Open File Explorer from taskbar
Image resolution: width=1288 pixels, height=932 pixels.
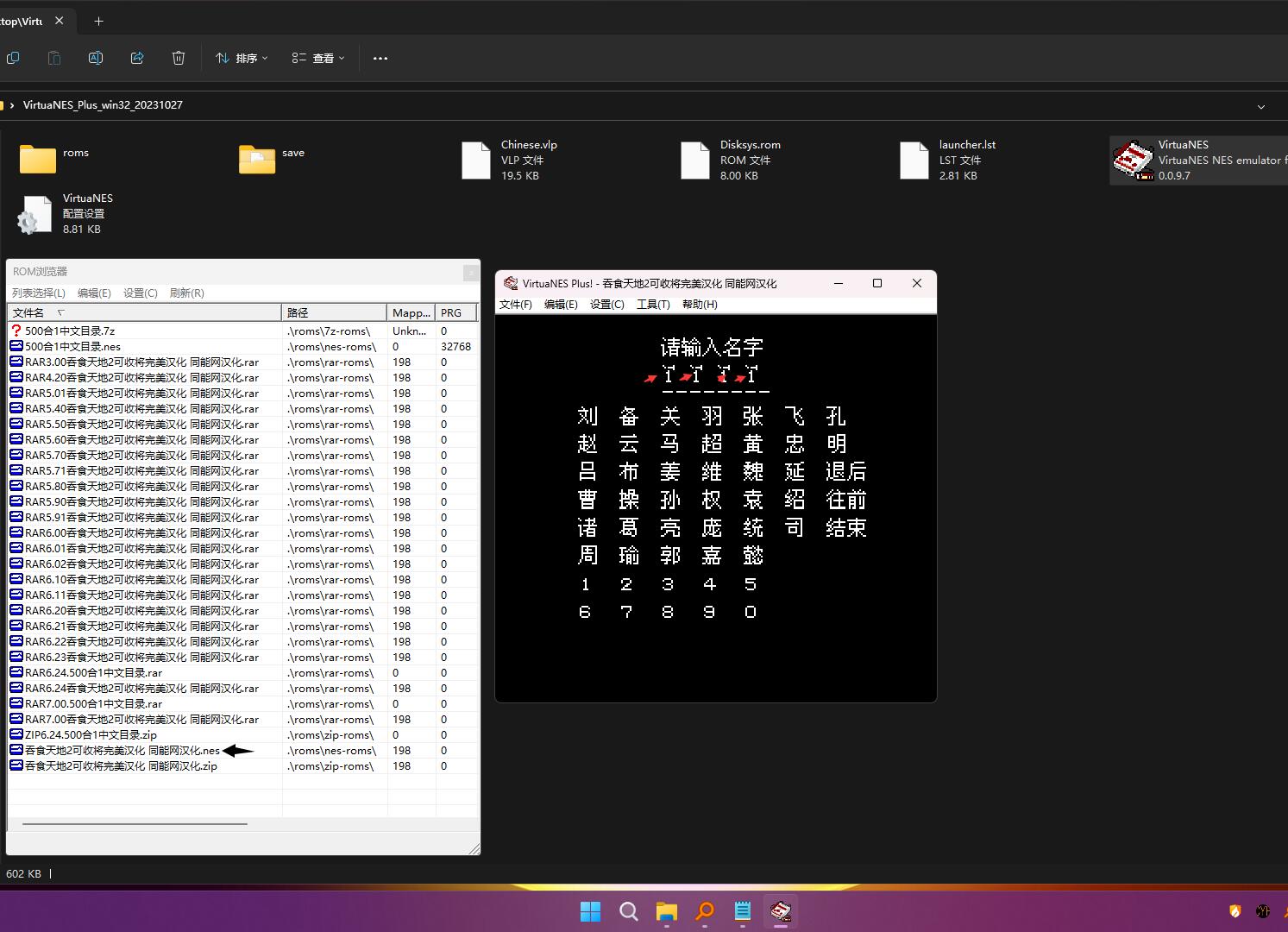(x=667, y=911)
